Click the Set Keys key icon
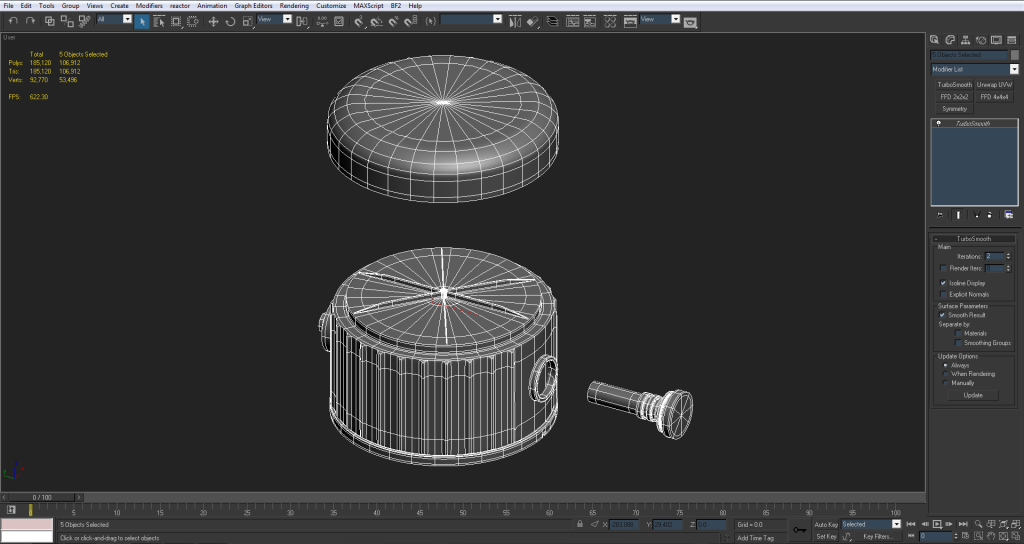 [x=799, y=530]
